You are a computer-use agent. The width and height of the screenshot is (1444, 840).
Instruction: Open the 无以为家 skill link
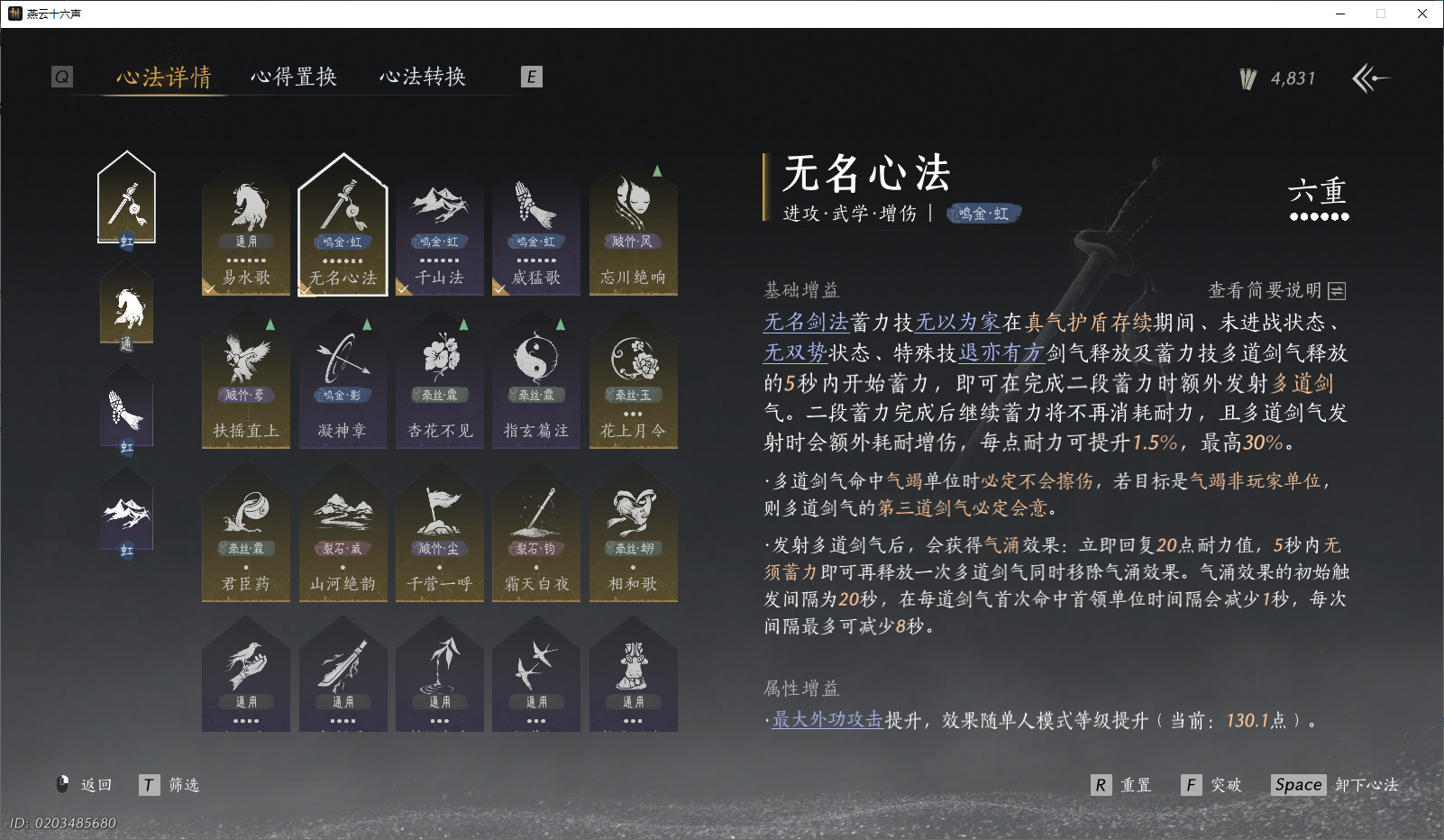coord(957,323)
